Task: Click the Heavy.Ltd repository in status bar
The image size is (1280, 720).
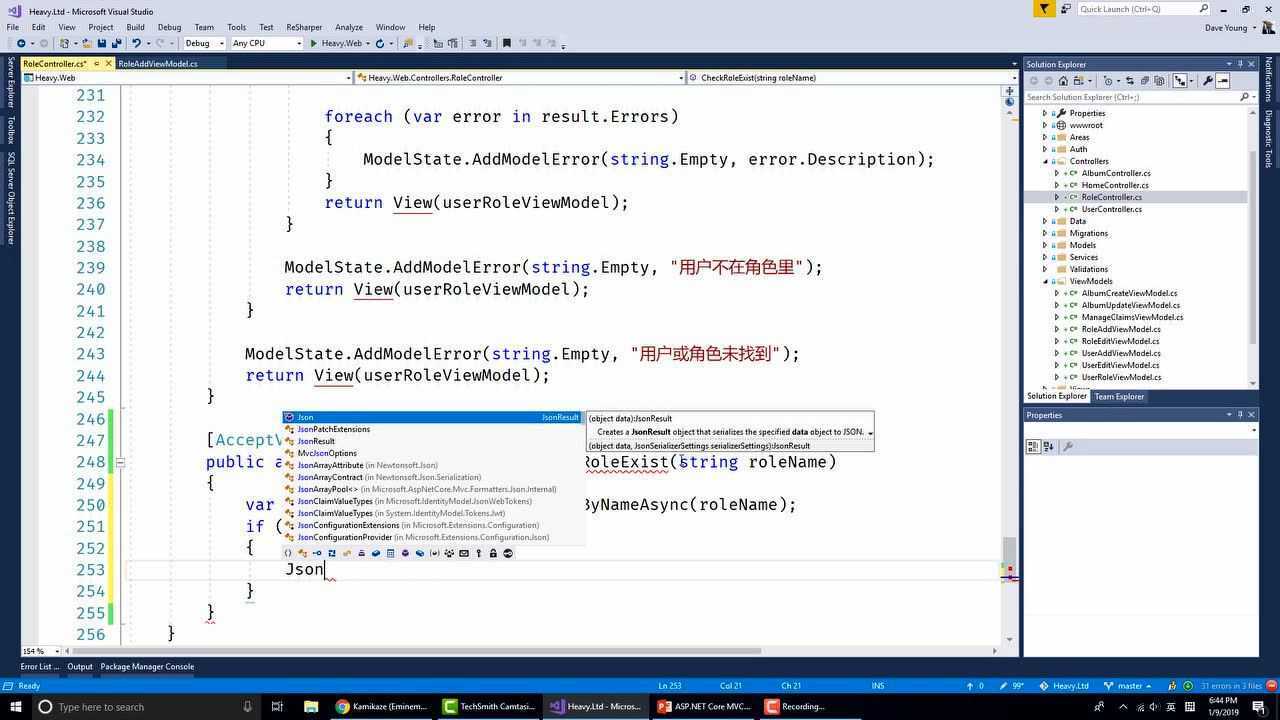Action: tap(1064, 686)
